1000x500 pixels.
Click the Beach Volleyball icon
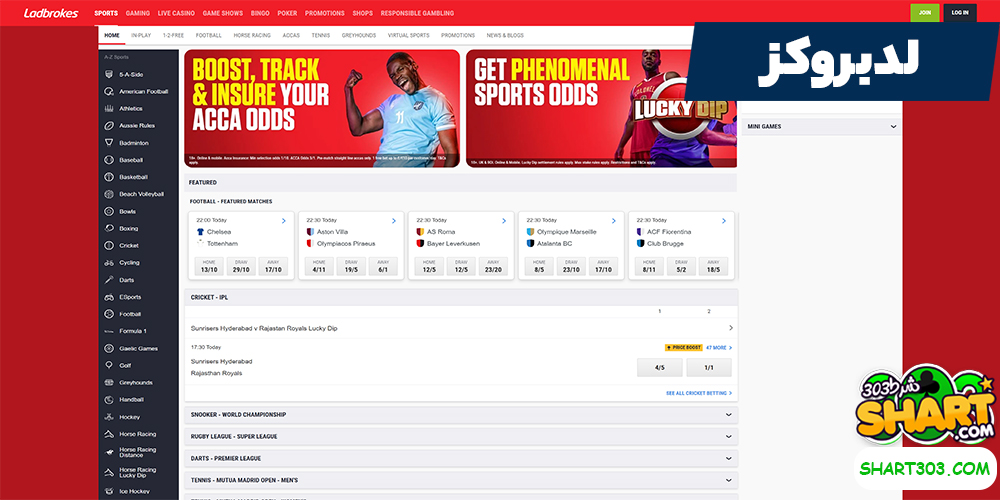(109, 194)
